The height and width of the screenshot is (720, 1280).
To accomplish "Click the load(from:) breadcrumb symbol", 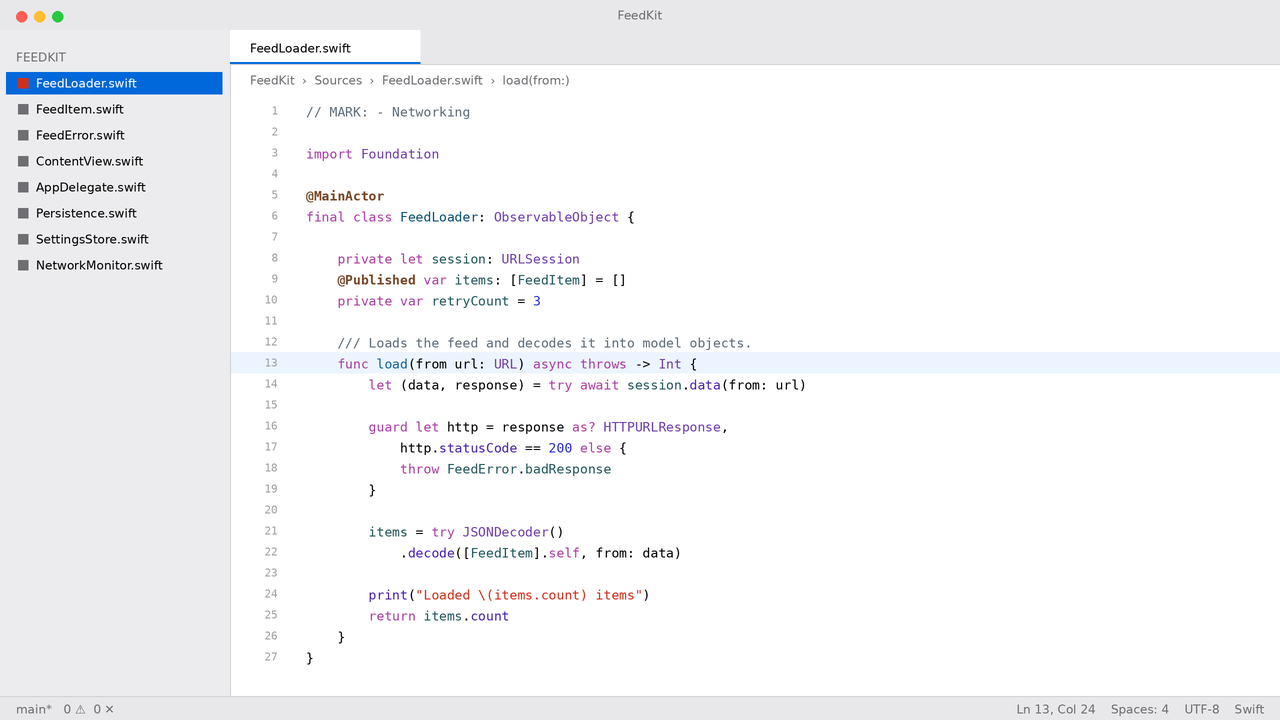I will tap(536, 80).
